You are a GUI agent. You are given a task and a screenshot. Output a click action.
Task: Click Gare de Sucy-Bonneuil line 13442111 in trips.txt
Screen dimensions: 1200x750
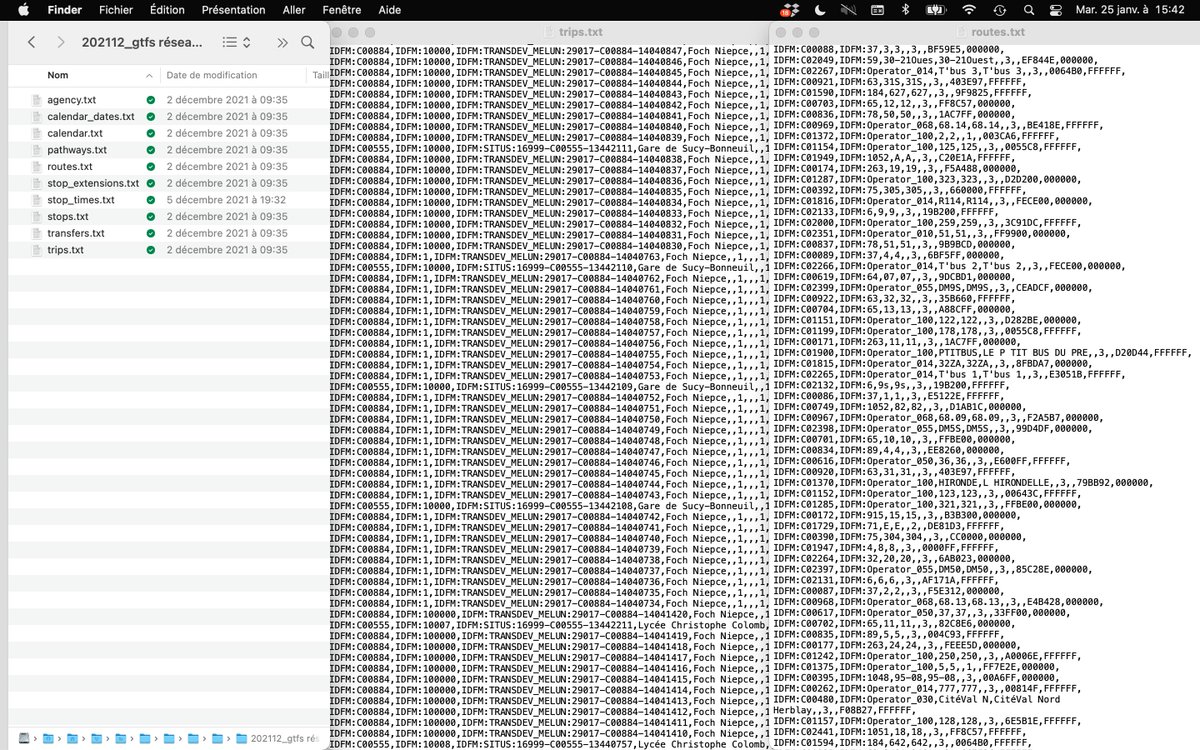click(x=549, y=148)
